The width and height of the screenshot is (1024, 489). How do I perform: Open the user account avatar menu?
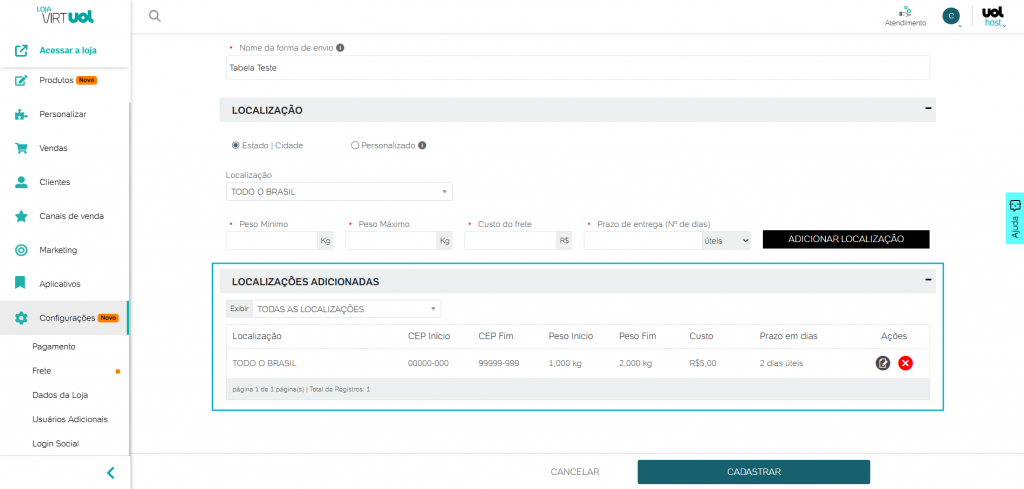(951, 15)
